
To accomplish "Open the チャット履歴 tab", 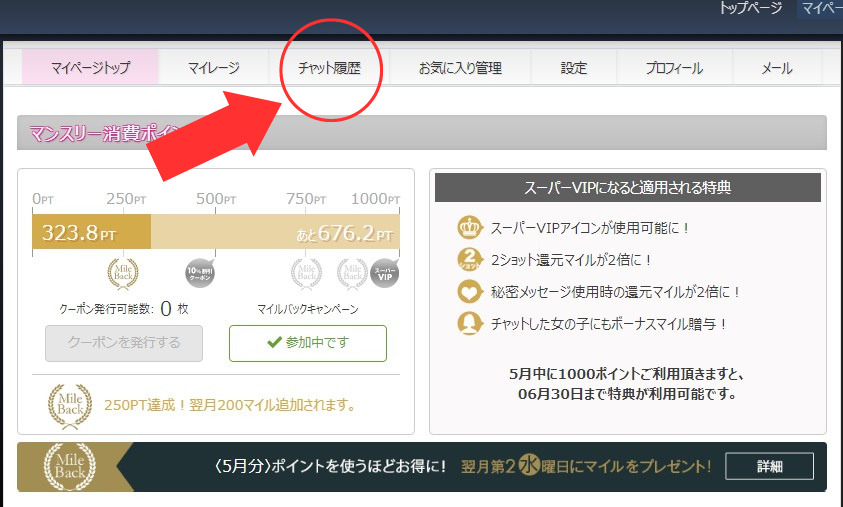I will coord(329,68).
